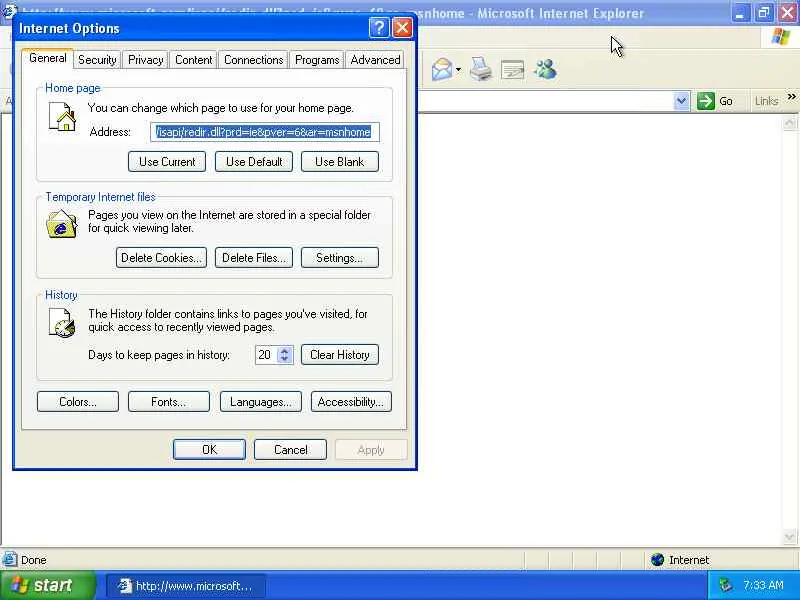Open Temporary Internet files Settings

click(x=340, y=258)
